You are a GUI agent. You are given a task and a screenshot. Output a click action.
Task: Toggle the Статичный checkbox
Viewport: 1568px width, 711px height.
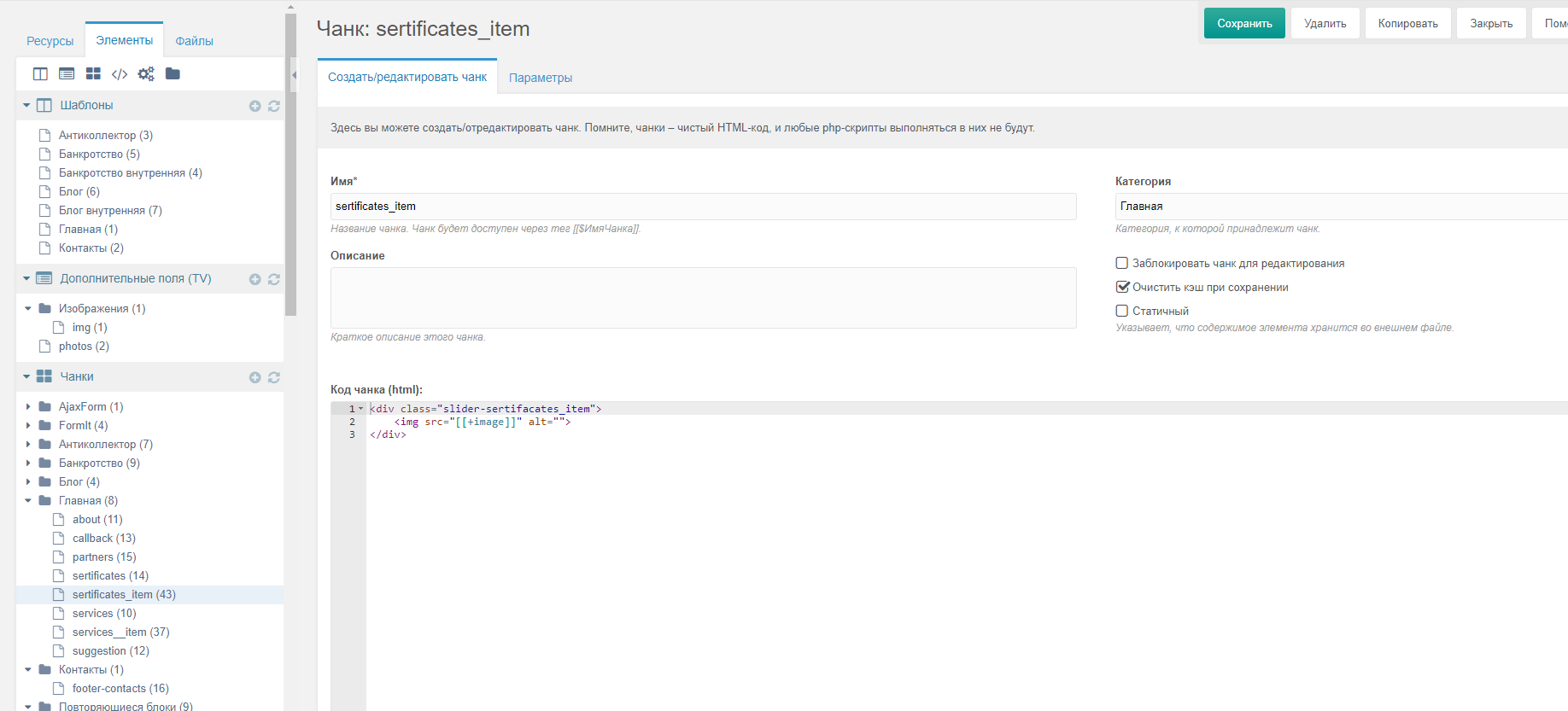point(1122,311)
